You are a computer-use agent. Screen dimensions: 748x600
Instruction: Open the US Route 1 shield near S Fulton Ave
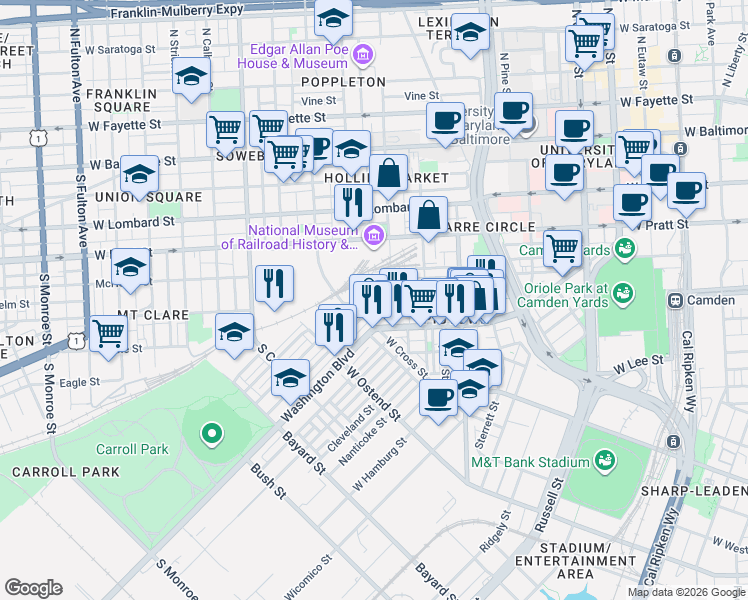76,341
